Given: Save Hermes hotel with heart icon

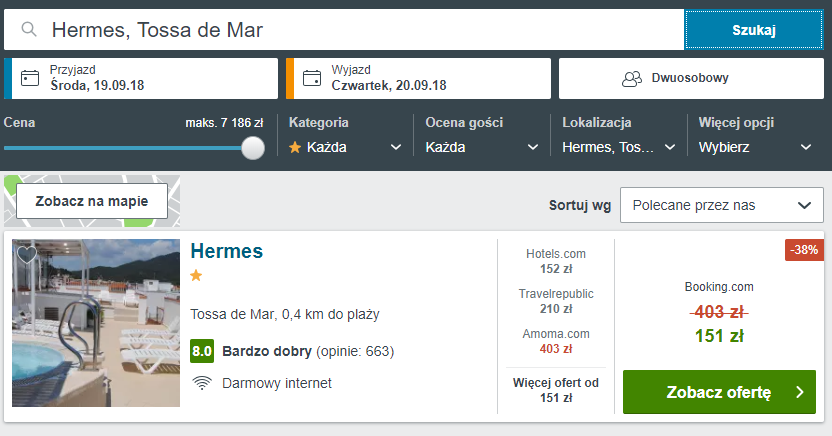Looking at the screenshot, I should click(x=27, y=255).
